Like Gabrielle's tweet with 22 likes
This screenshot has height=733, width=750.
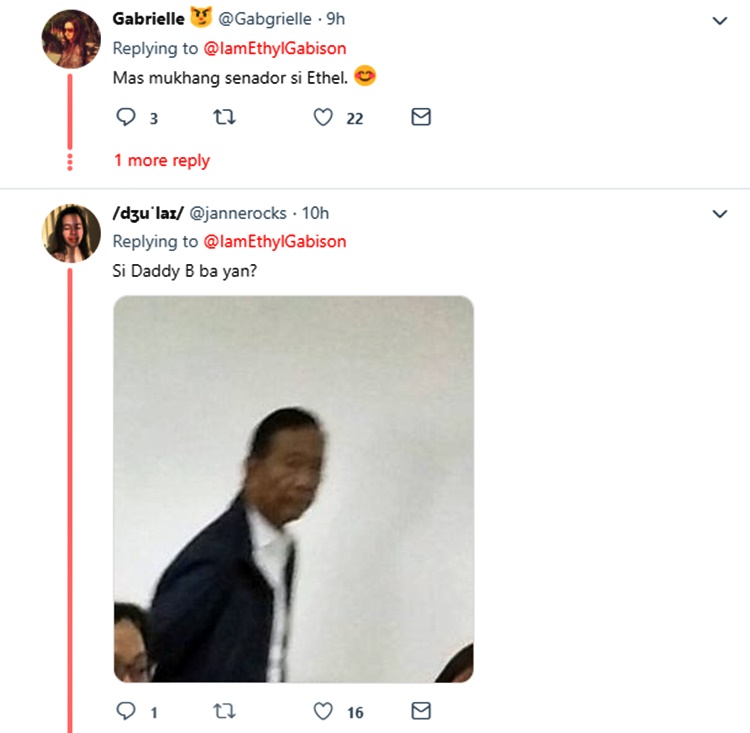pyautogui.click(x=323, y=118)
